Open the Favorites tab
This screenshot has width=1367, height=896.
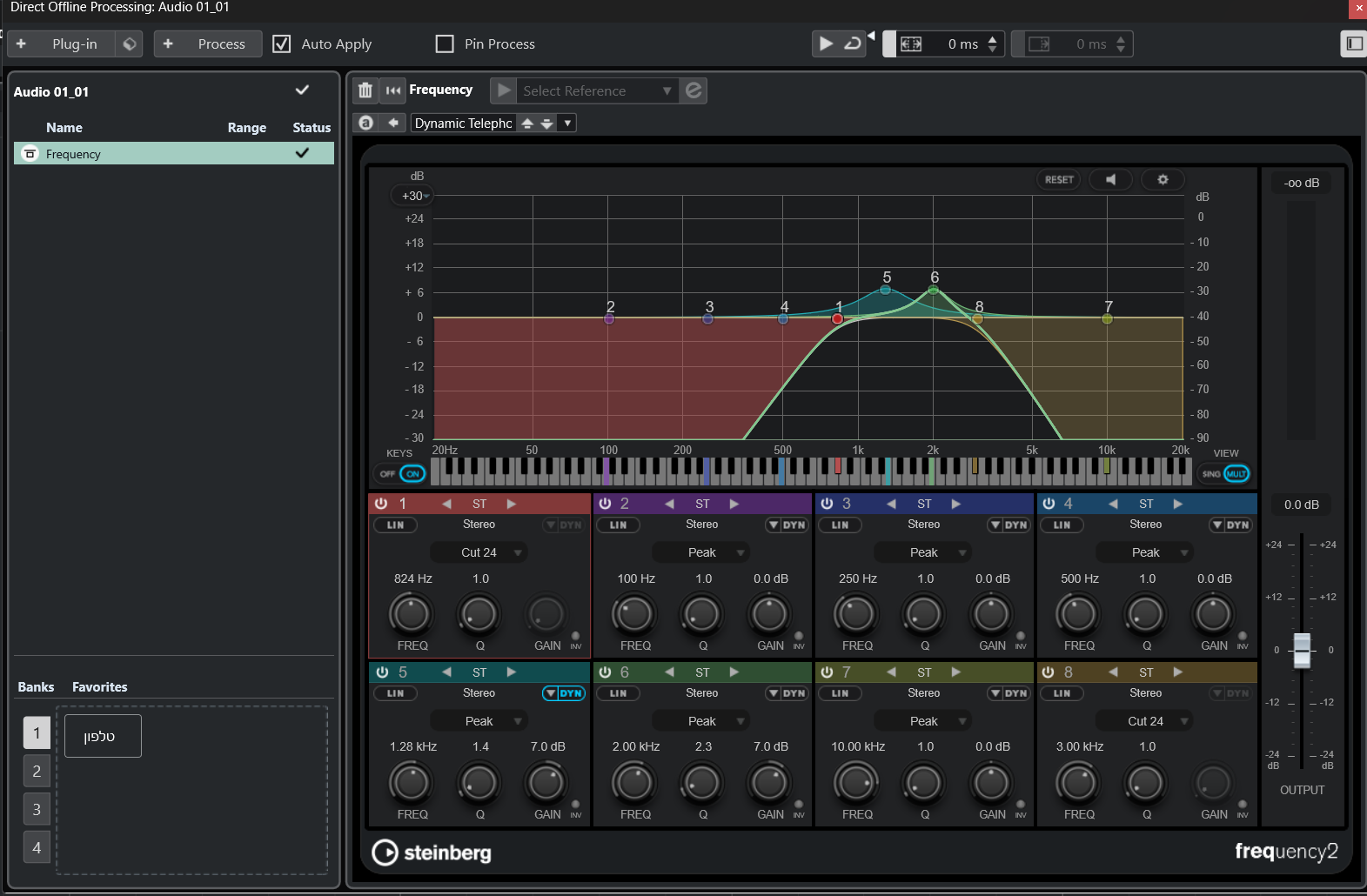100,686
